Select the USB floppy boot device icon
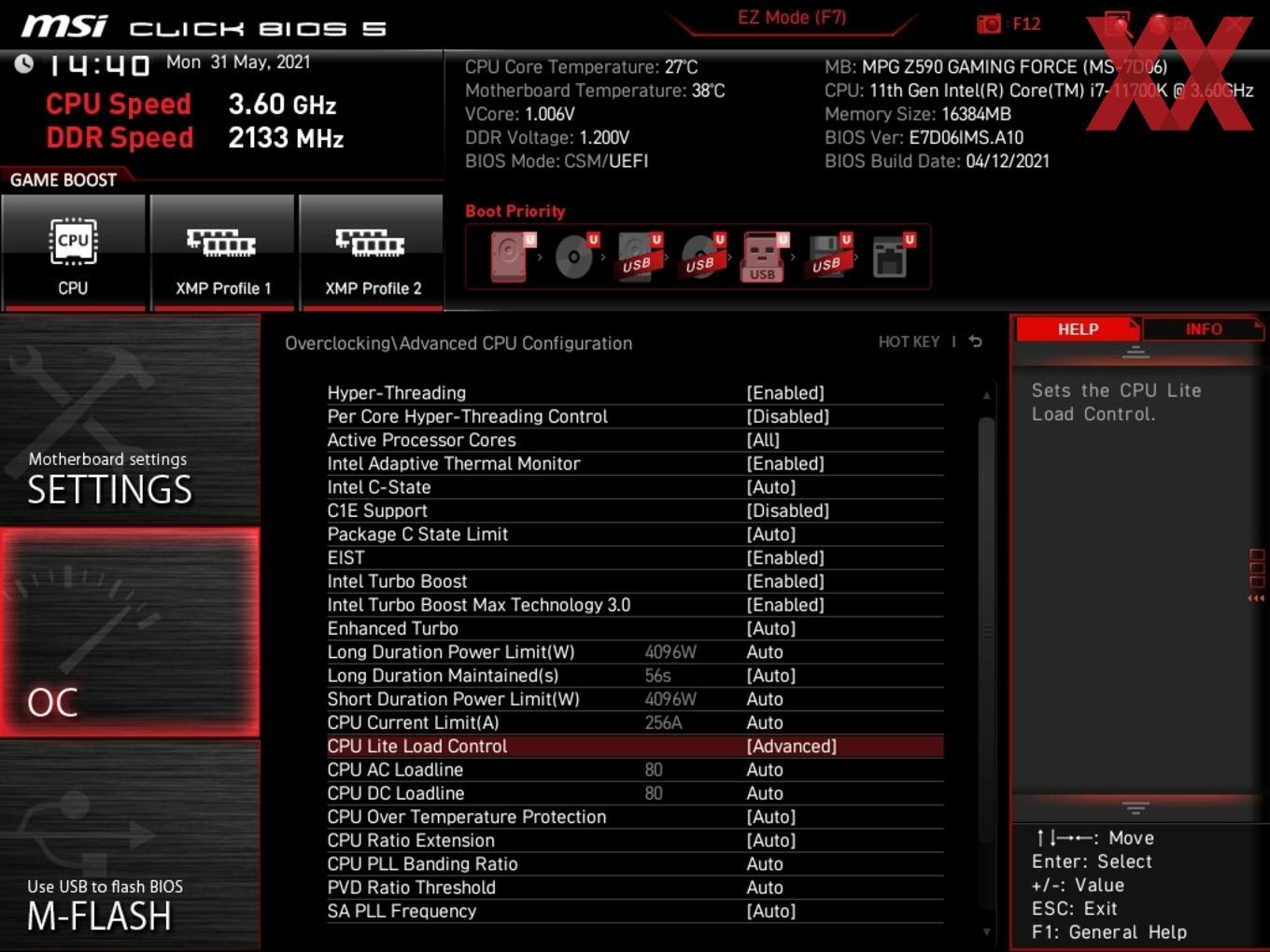Screen dimensions: 1270x952 [x=829, y=257]
